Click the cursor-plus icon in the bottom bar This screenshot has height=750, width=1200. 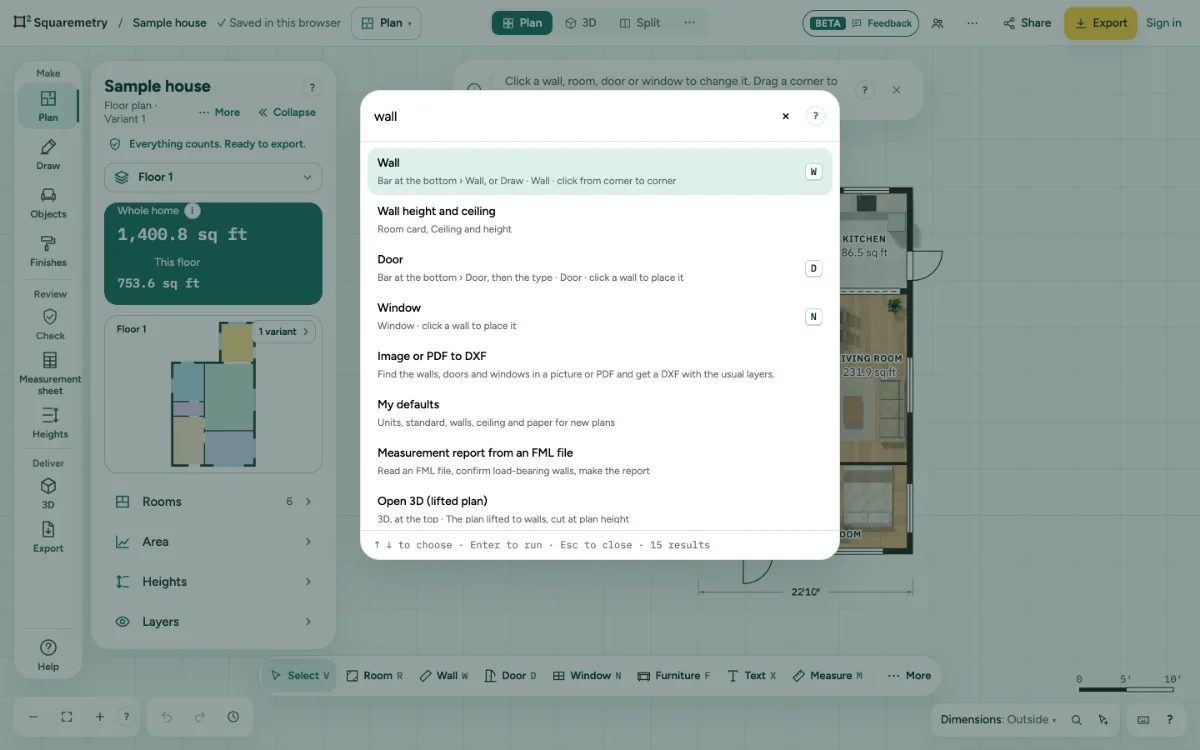click(x=1103, y=719)
